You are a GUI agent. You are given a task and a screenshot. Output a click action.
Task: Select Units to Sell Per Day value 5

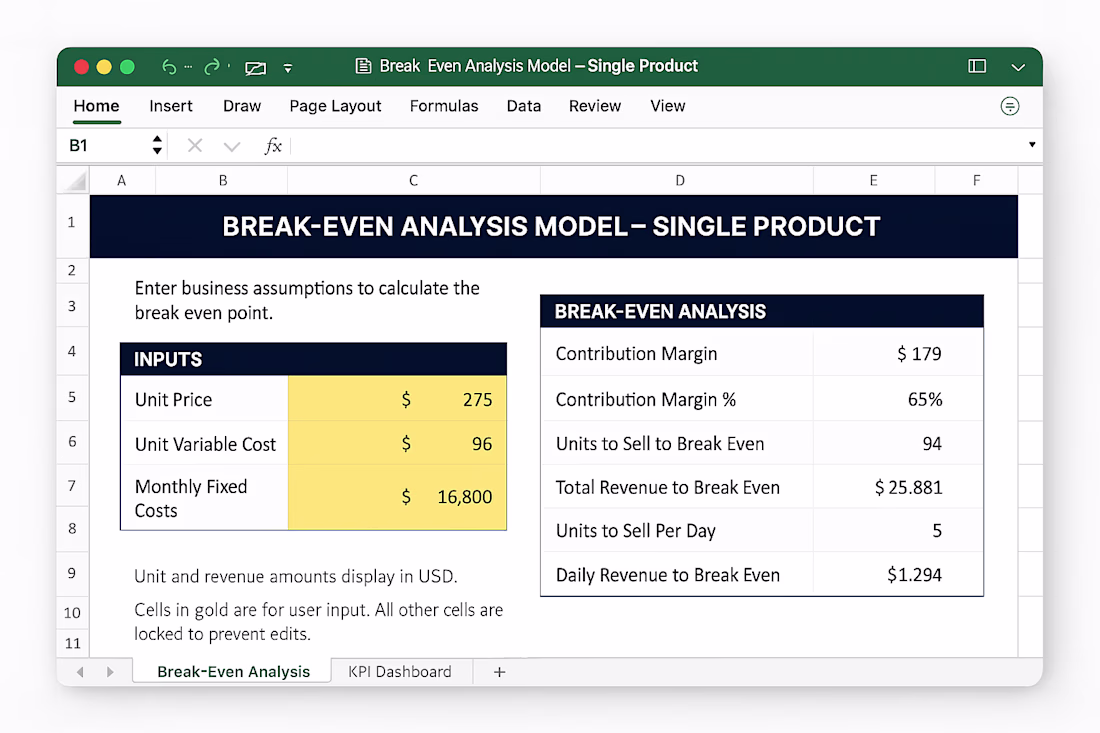click(898, 530)
